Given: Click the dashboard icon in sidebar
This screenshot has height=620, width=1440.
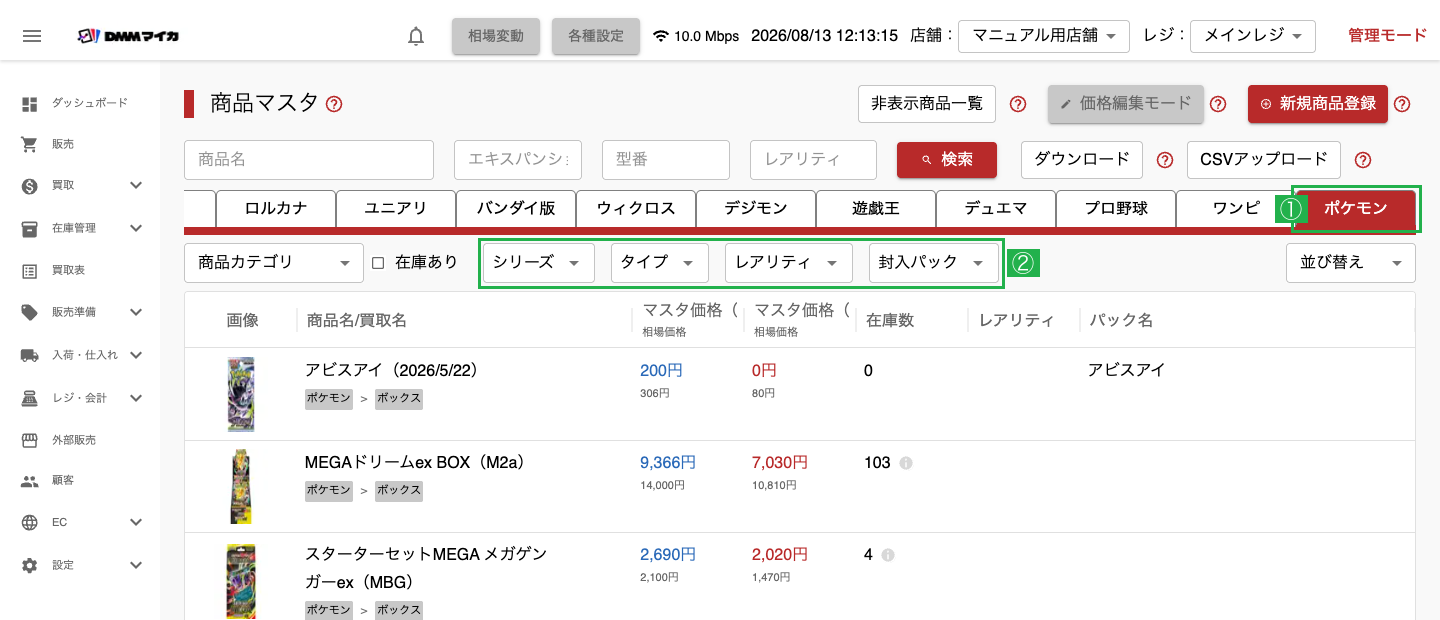Looking at the screenshot, I should click(30, 103).
